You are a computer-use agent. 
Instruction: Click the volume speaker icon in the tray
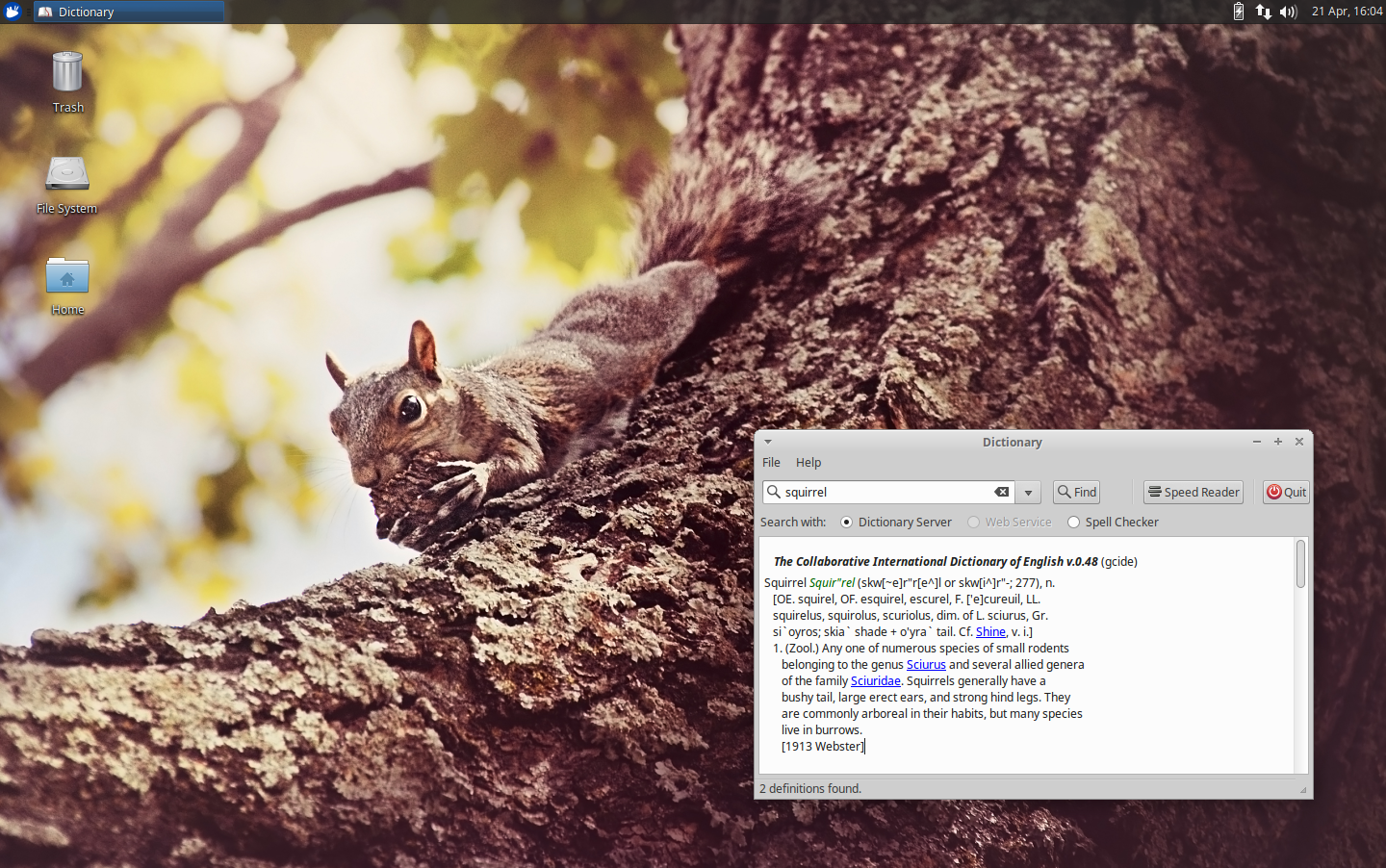click(x=1288, y=12)
